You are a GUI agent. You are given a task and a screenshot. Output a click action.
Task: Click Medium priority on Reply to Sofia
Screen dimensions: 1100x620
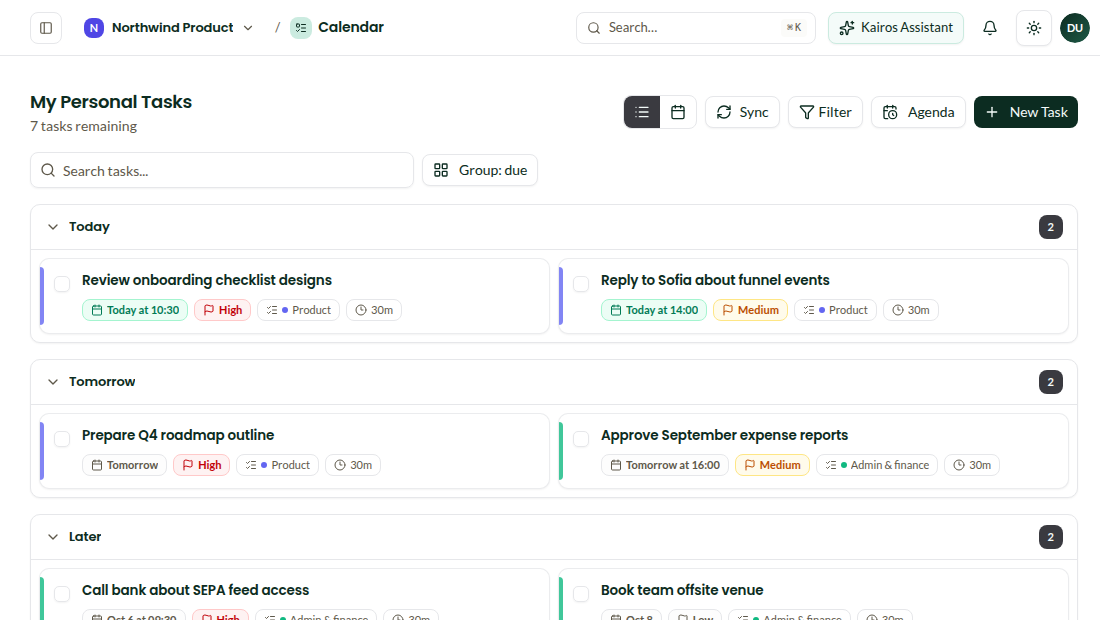[x=751, y=310]
